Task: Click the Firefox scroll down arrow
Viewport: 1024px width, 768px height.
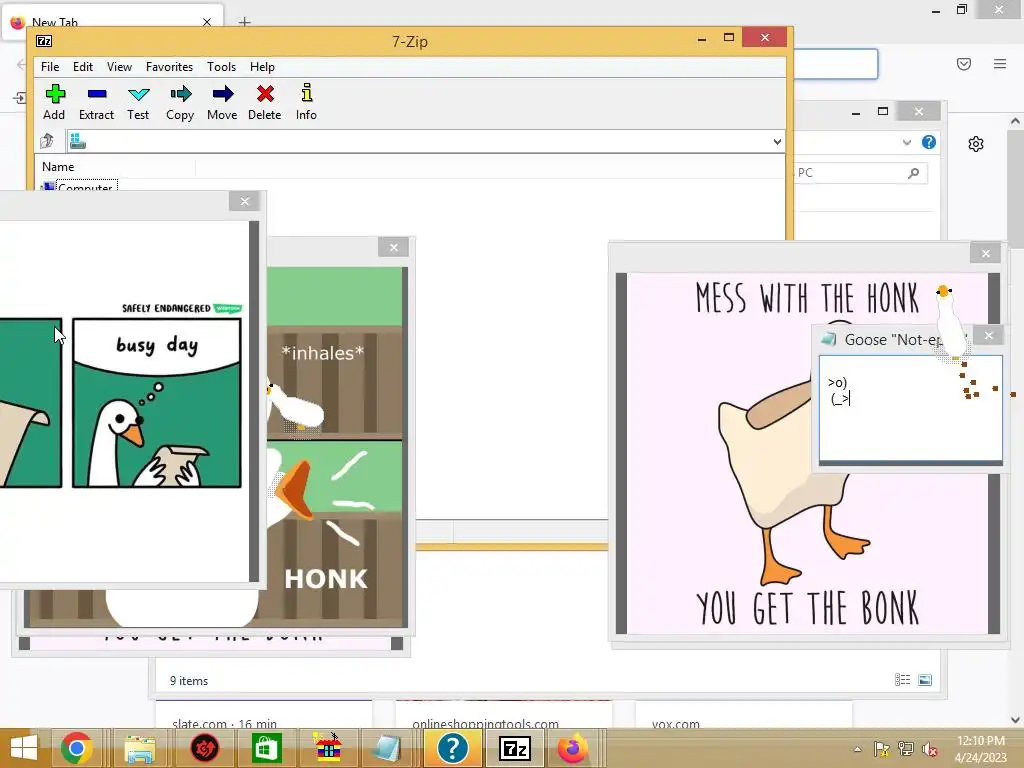Action: tap(1015, 720)
